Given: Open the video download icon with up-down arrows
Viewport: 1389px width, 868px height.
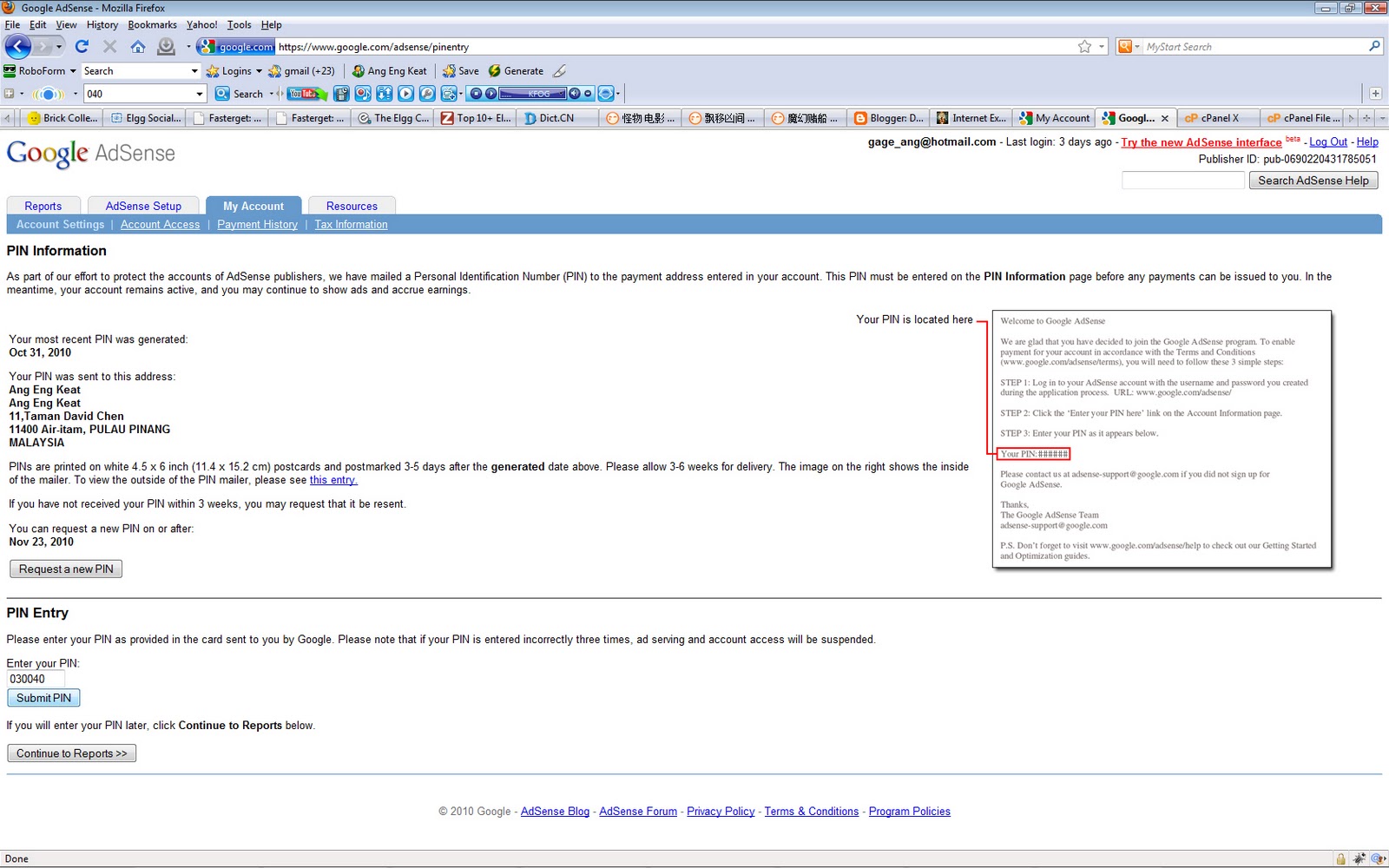Looking at the screenshot, I should coord(386,93).
